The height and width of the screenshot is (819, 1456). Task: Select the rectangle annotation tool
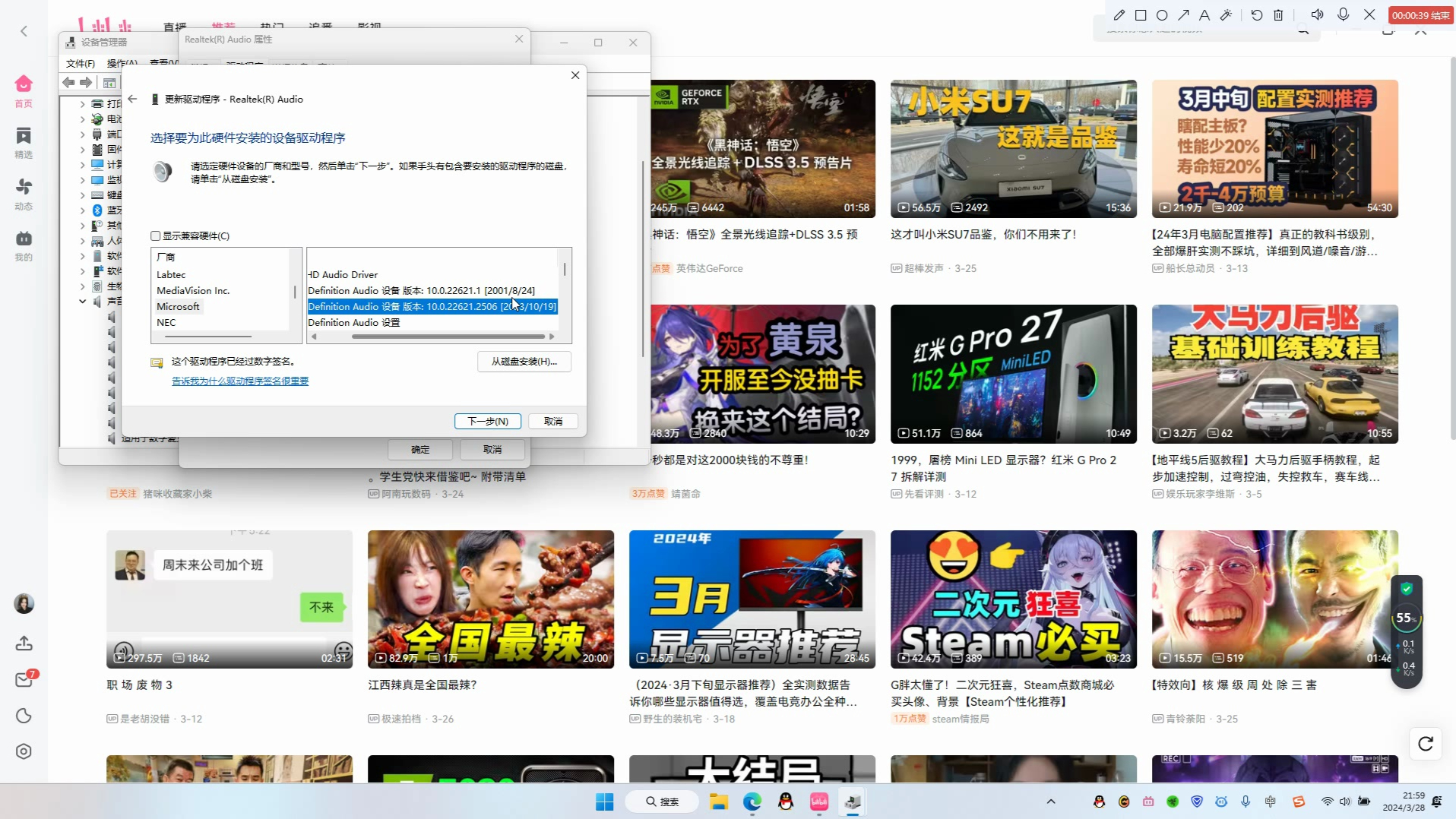(1141, 14)
